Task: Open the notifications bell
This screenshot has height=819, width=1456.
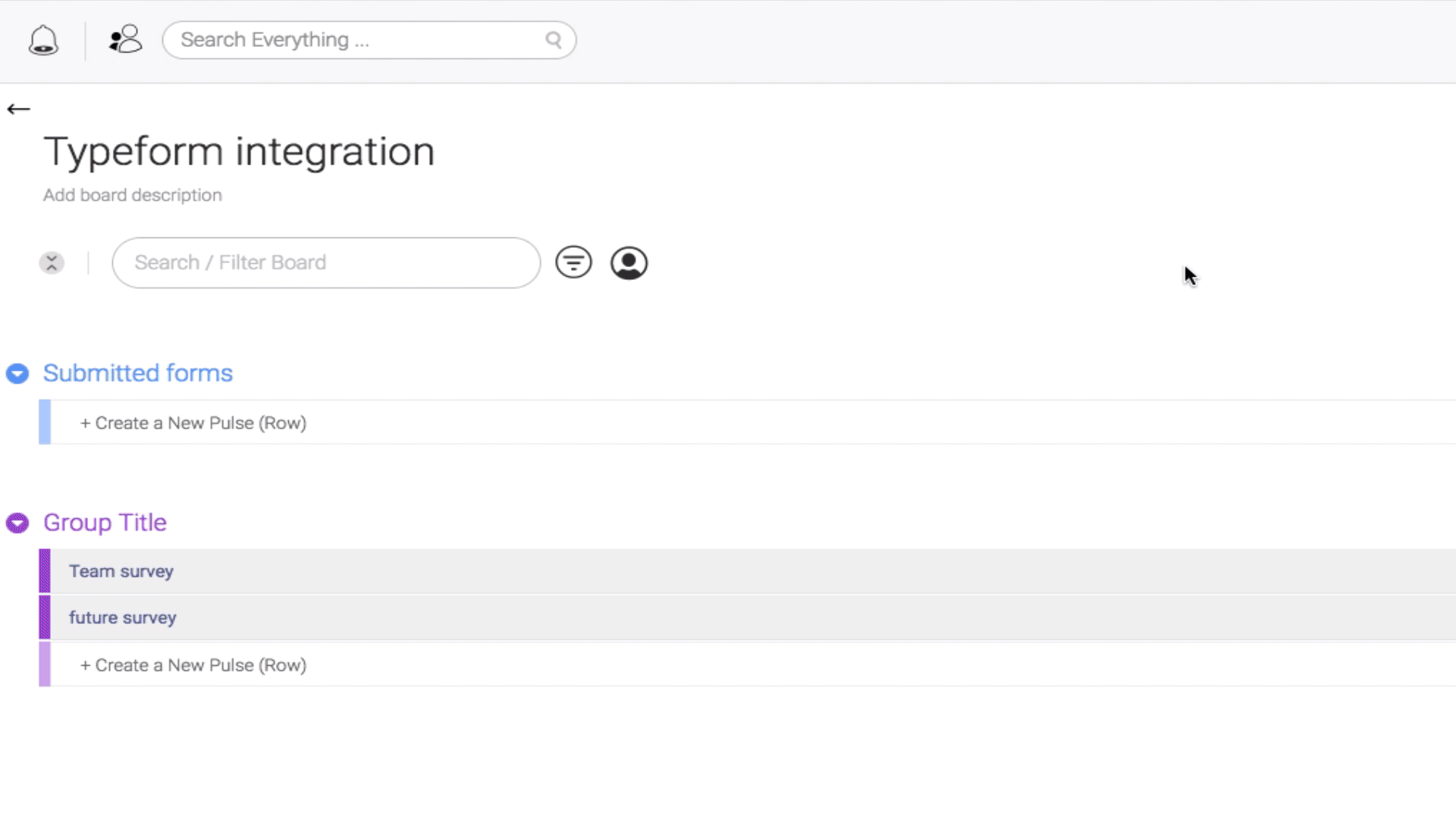Action: point(43,40)
